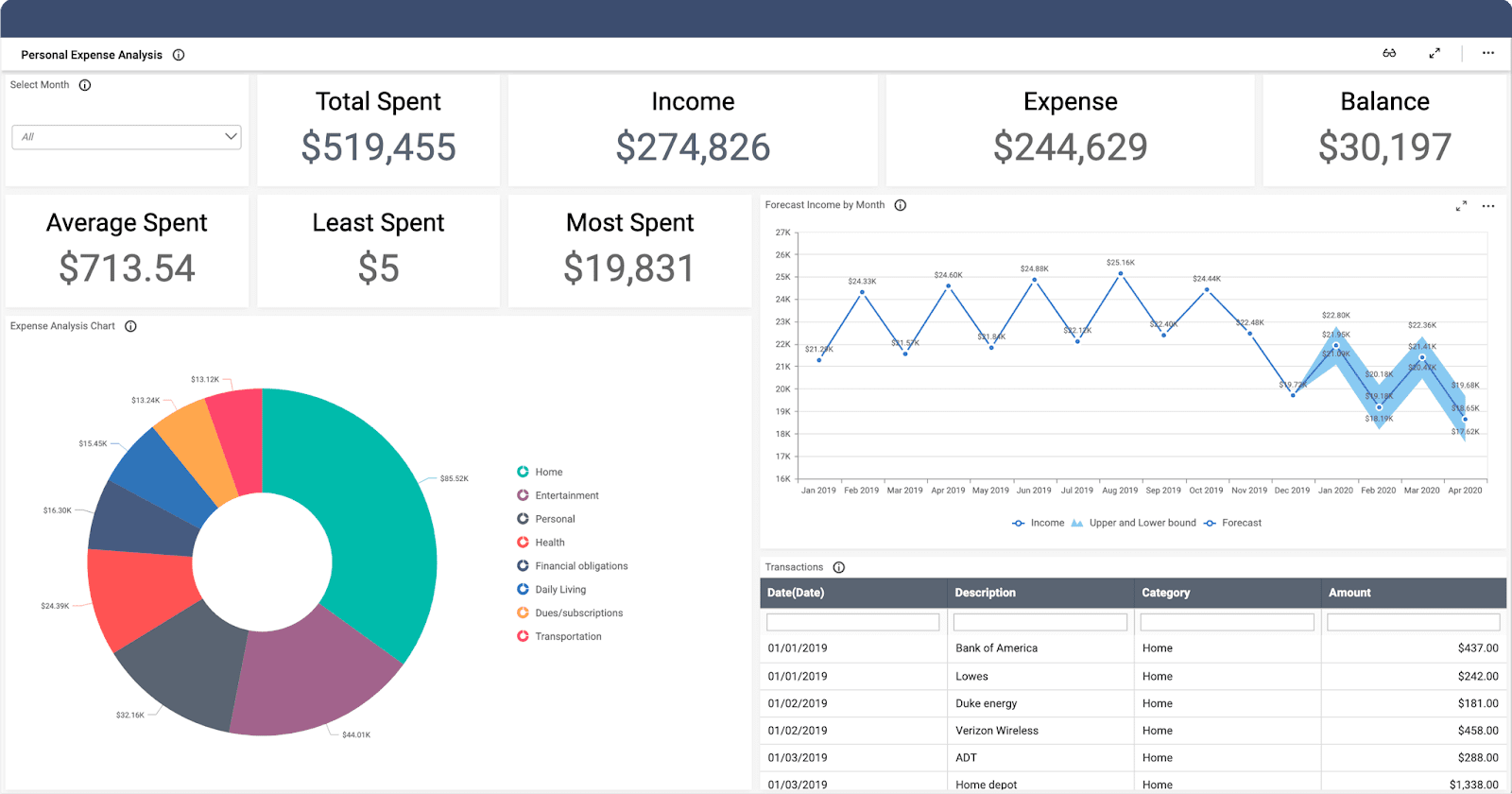Sort transactions by Amount column header
Image resolution: width=1512 pixels, height=794 pixels.
point(1349,593)
